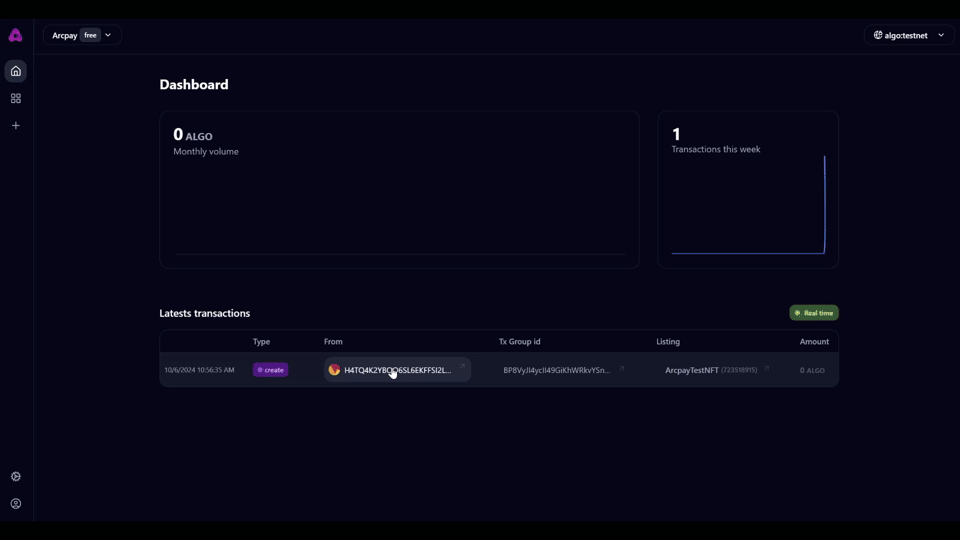The image size is (960, 540).
Task: Open external link arrow beside sender address
Action: coord(462,368)
